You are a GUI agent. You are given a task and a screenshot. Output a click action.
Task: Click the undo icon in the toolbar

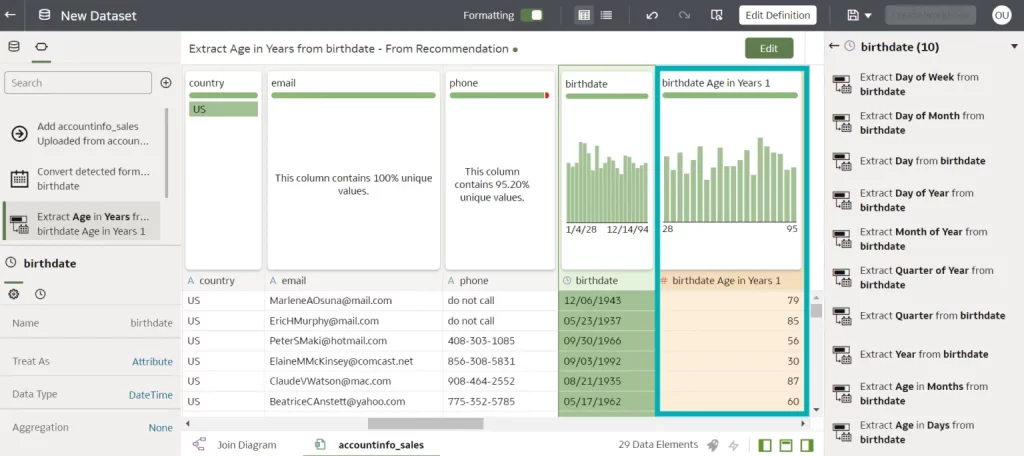652,16
